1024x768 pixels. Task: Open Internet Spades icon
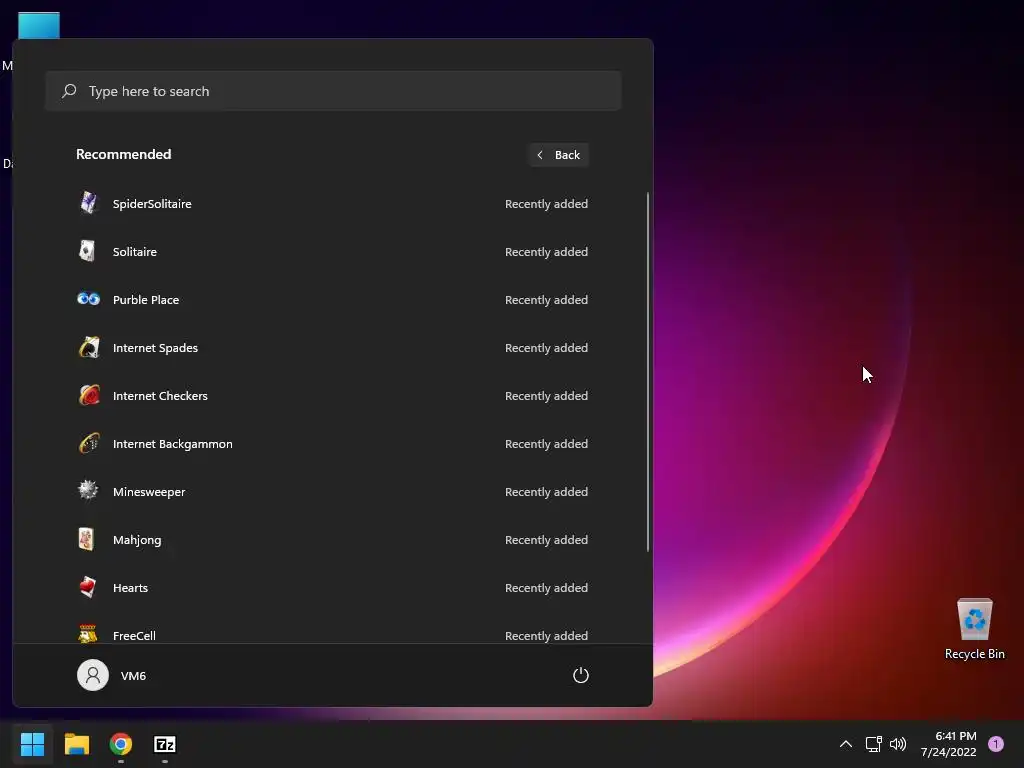89,347
